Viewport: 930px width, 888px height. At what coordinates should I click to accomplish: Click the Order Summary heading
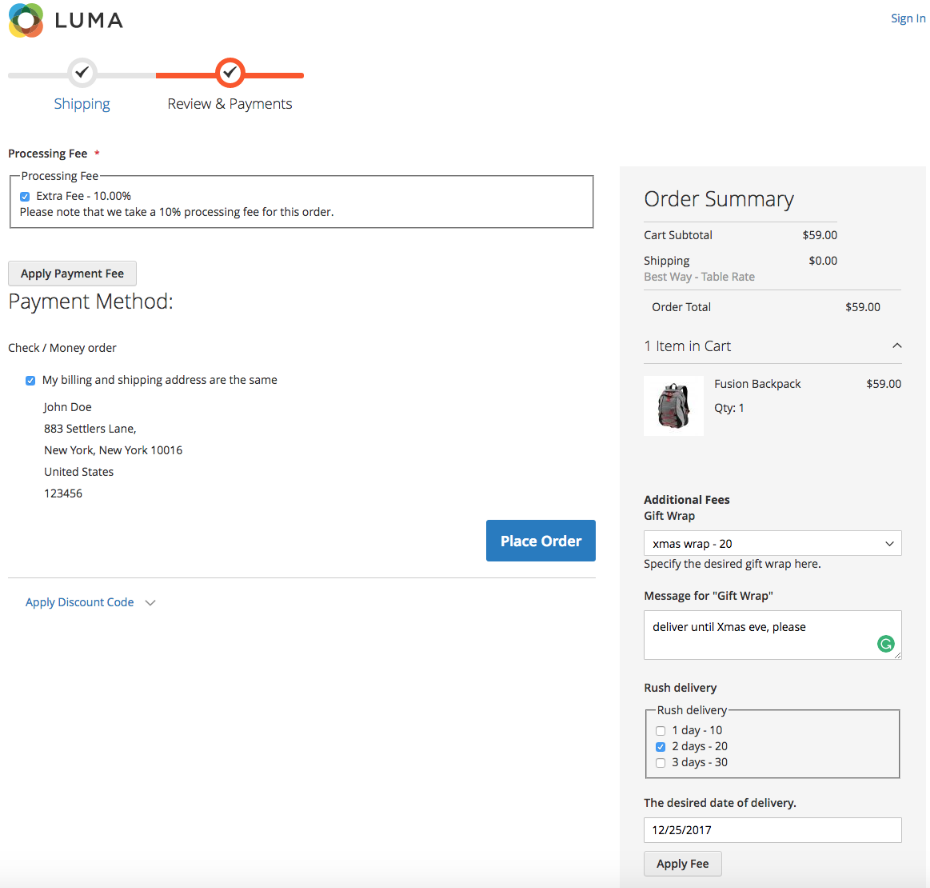pyautogui.click(x=719, y=199)
